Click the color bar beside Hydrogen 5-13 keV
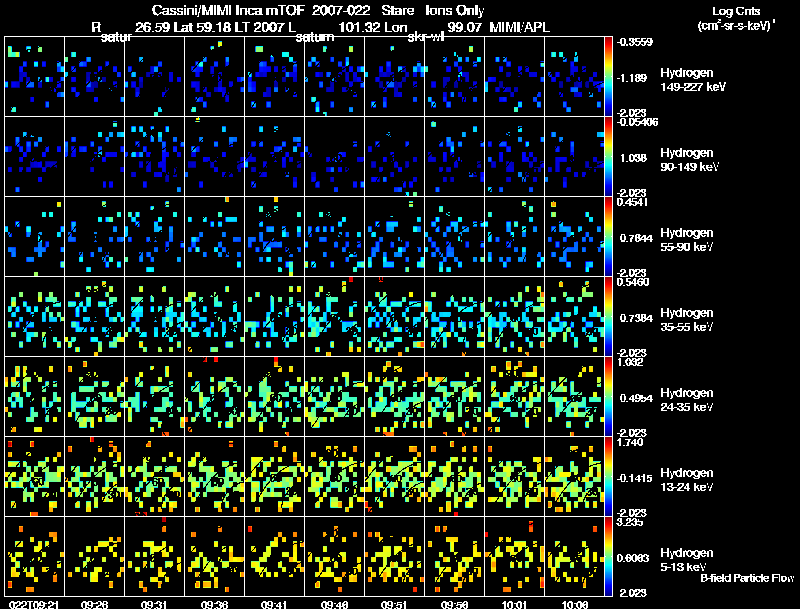 (608, 556)
